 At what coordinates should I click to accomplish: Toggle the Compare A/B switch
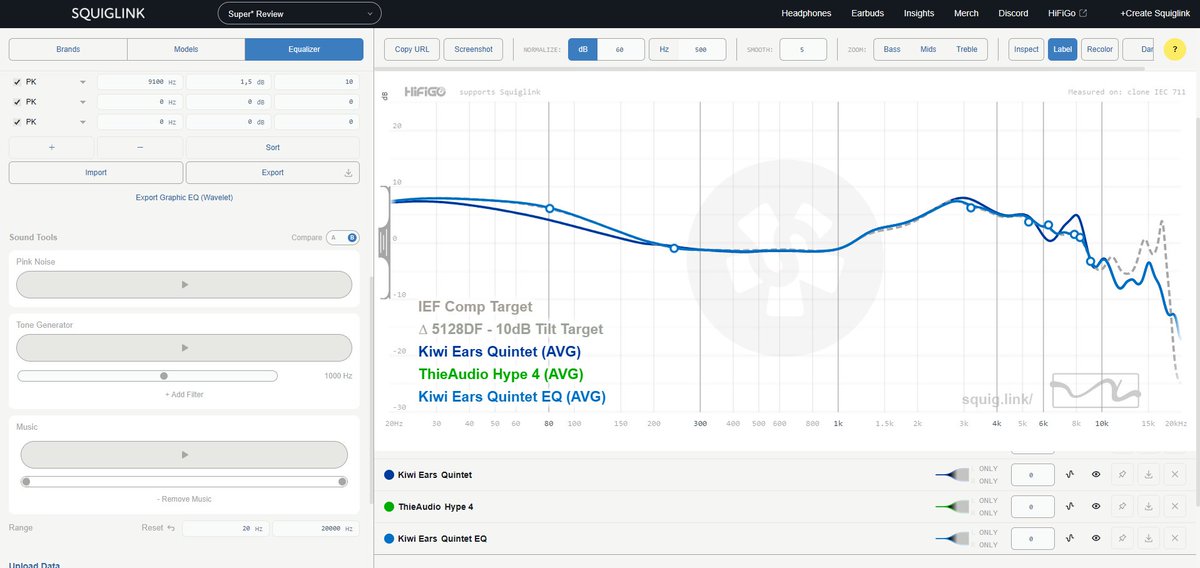pos(342,238)
